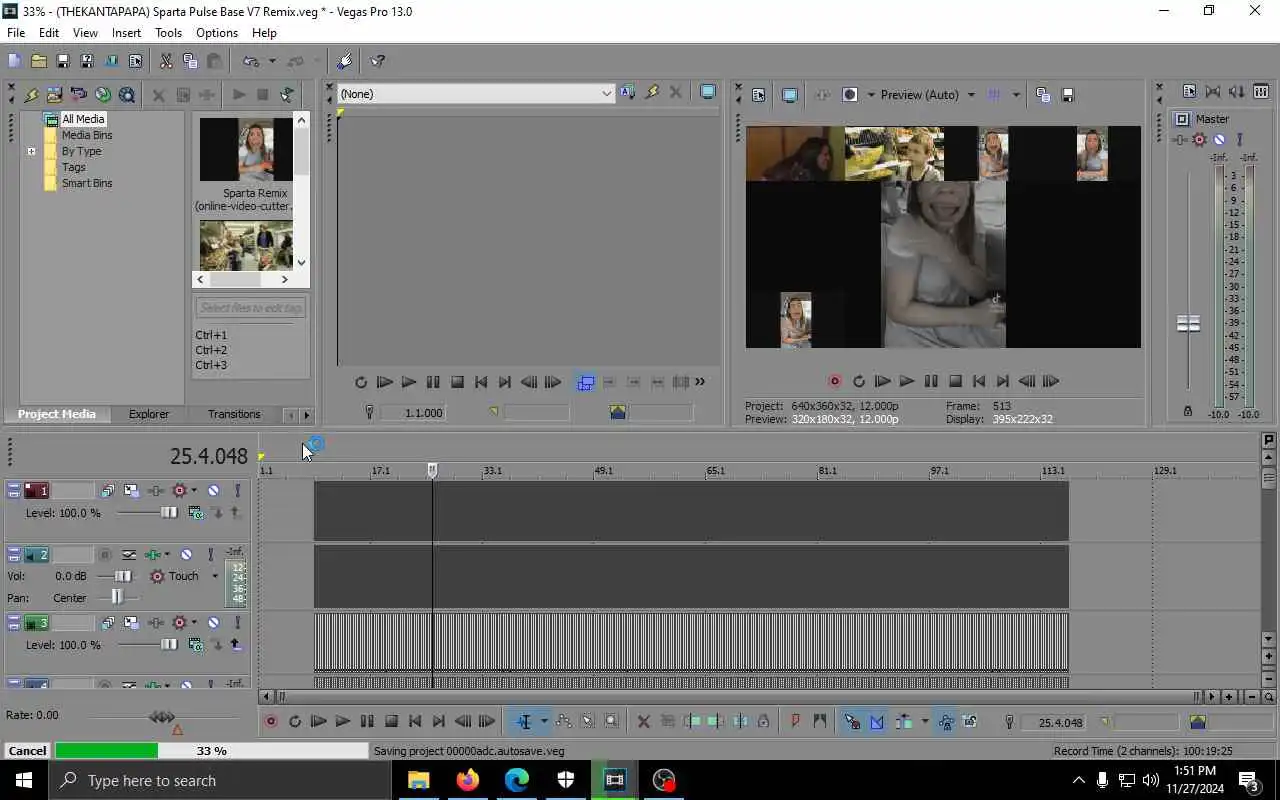Screen dimensions: 1280x800
Task: Switch to the Explorer tab
Action: click(x=149, y=414)
